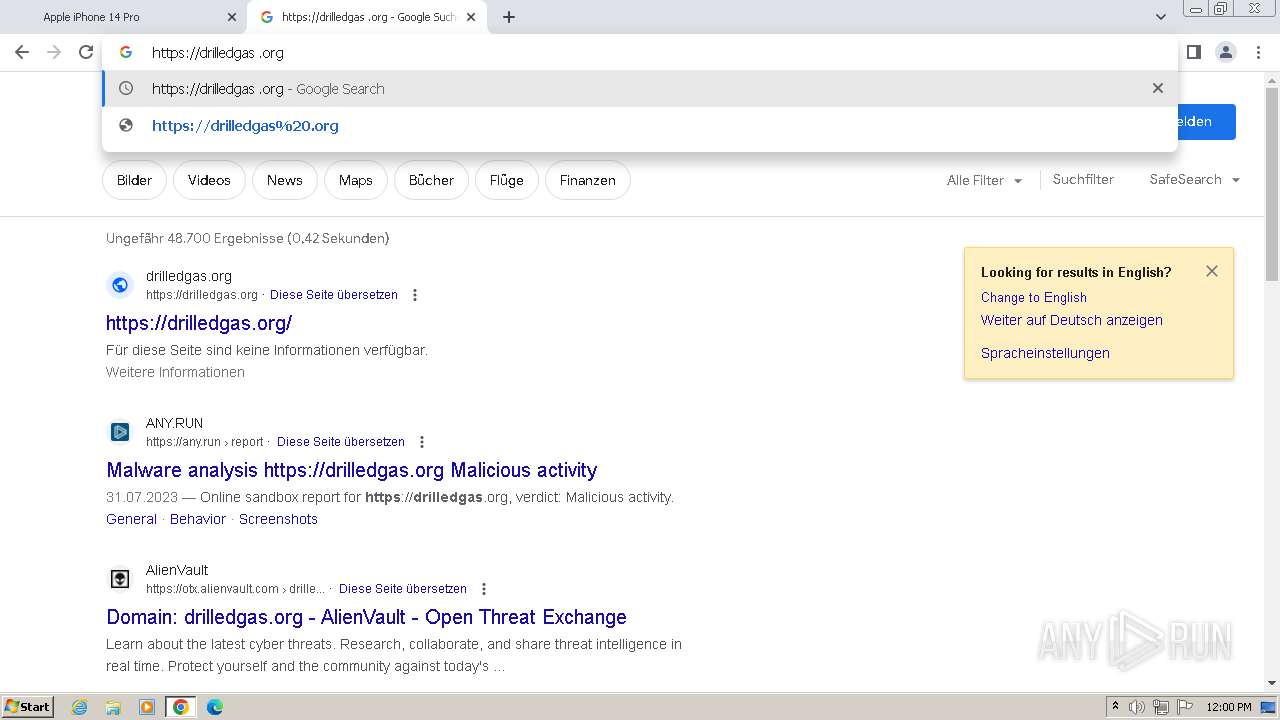This screenshot has height=720, width=1280.
Task: Choose the https://drilledgas%20.org URL suggestion
Action: point(640,125)
